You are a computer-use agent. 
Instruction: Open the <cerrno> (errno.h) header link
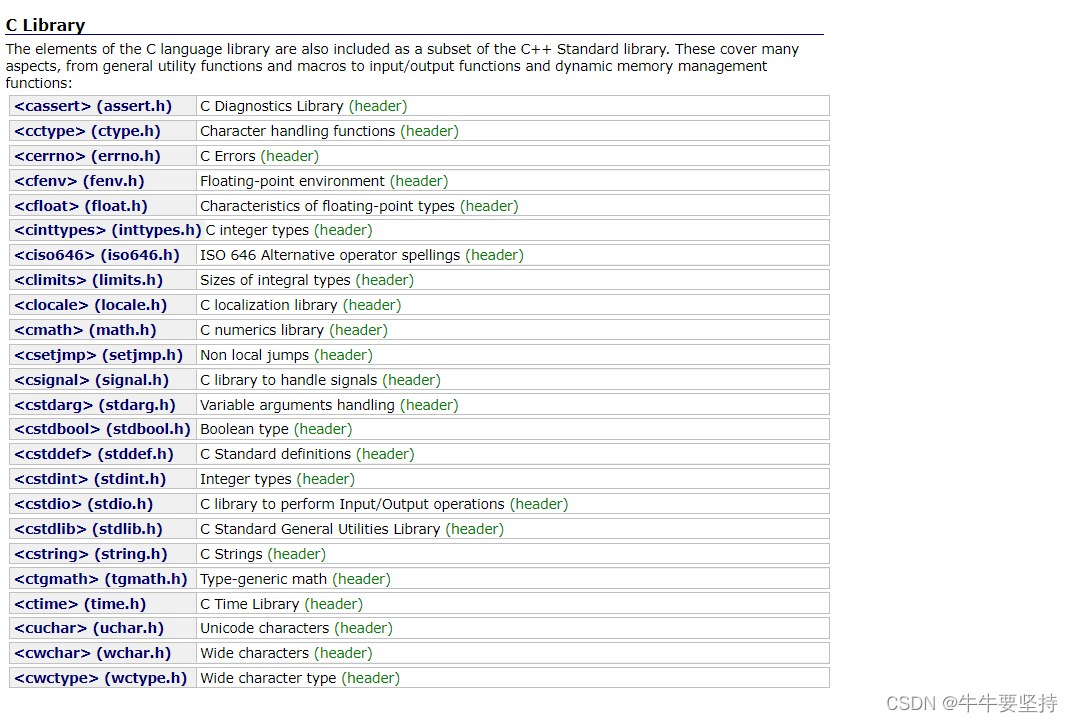pos(88,156)
